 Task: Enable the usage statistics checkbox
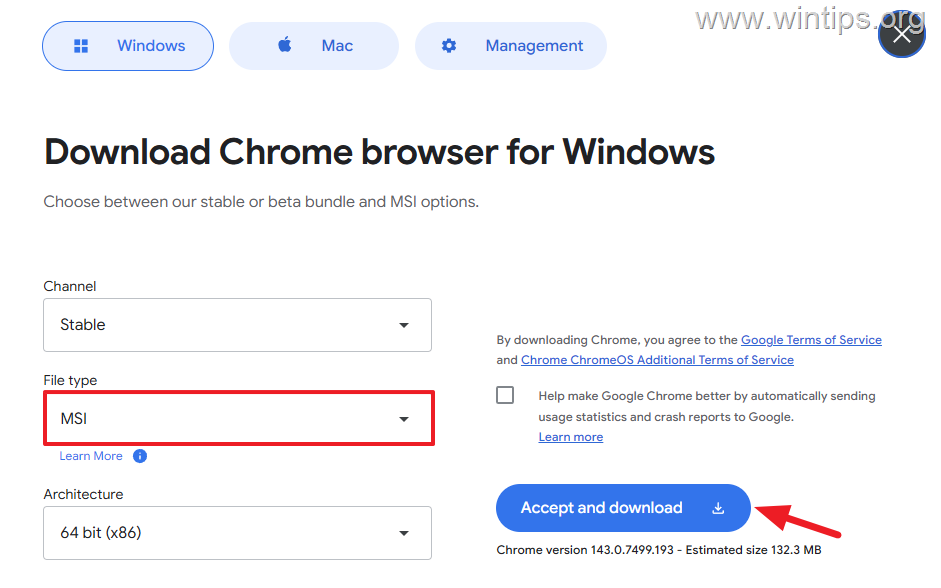coord(505,395)
